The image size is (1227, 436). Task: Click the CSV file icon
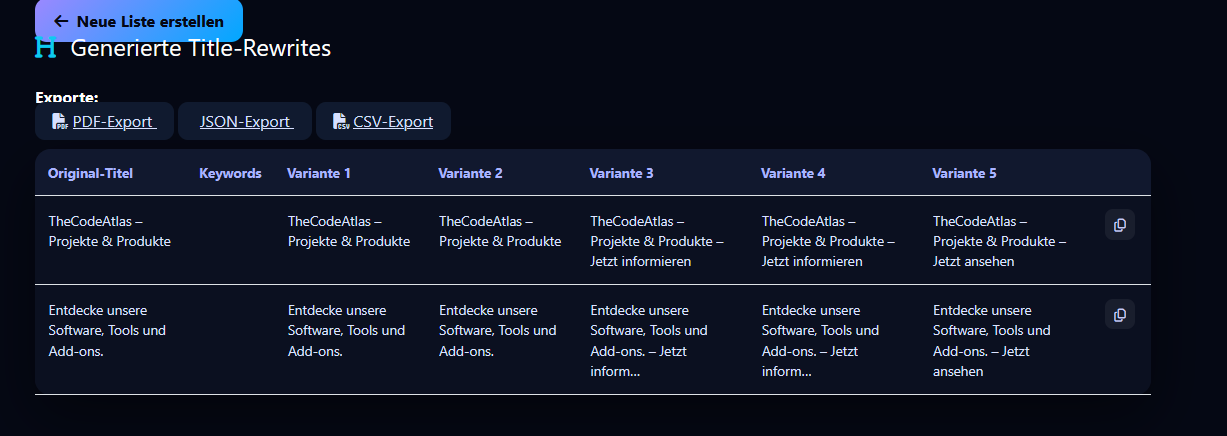click(341, 121)
